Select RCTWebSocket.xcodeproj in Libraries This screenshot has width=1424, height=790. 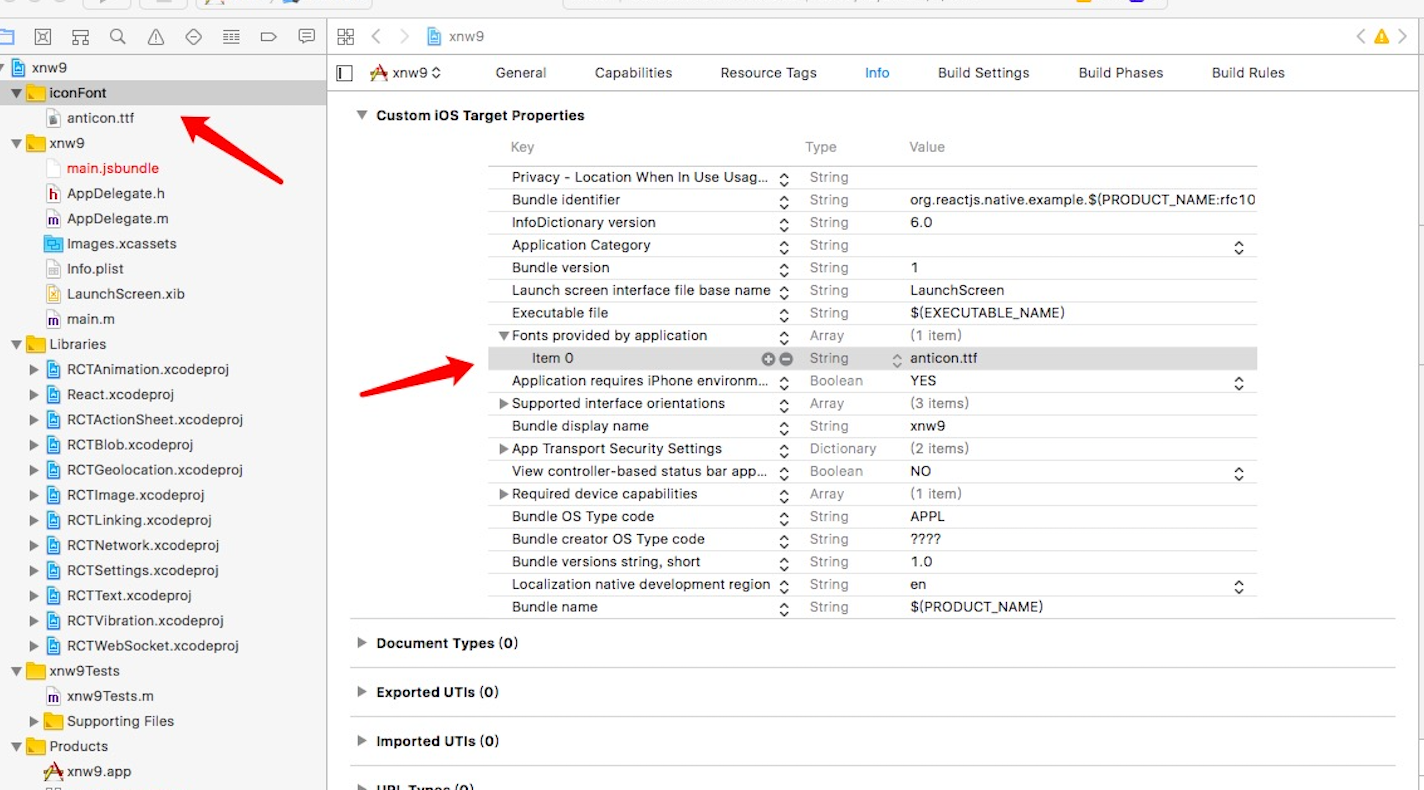click(152, 646)
